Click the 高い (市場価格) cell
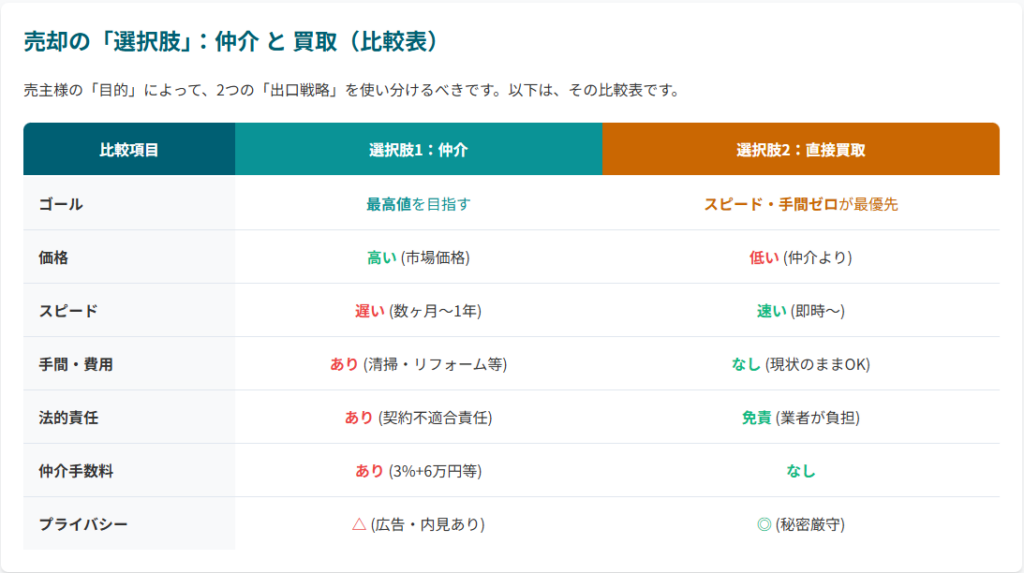1024x573 pixels. pyautogui.click(x=418, y=257)
